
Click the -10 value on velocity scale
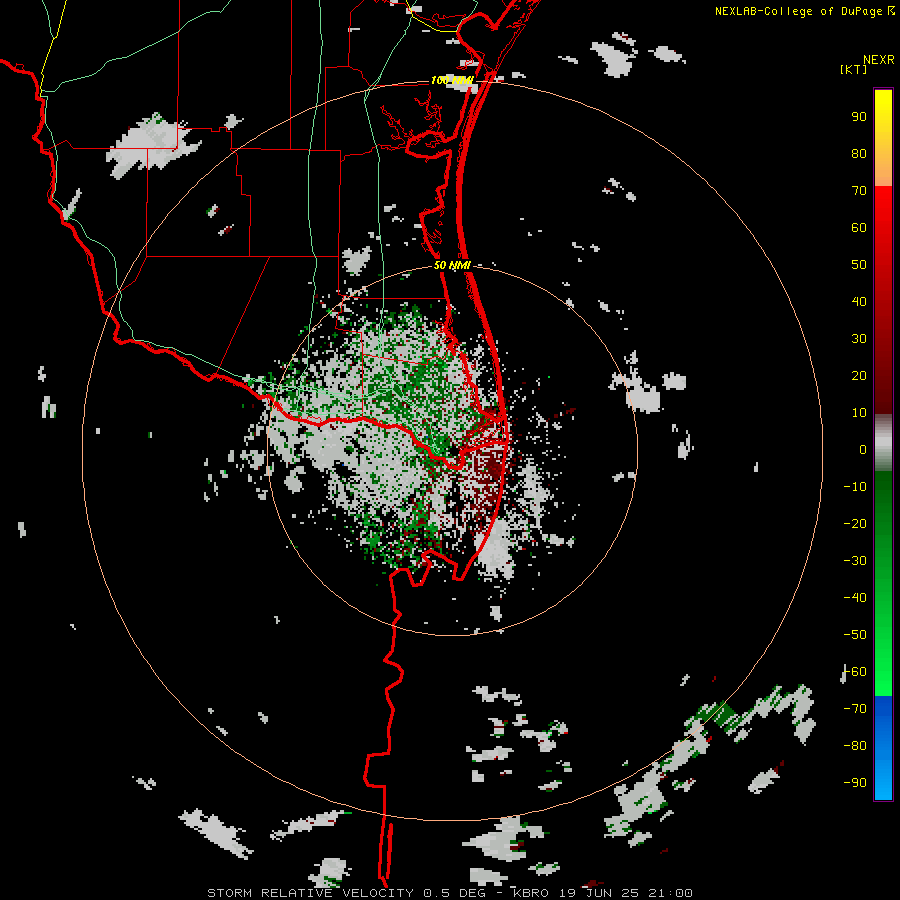click(x=855, y=487)
